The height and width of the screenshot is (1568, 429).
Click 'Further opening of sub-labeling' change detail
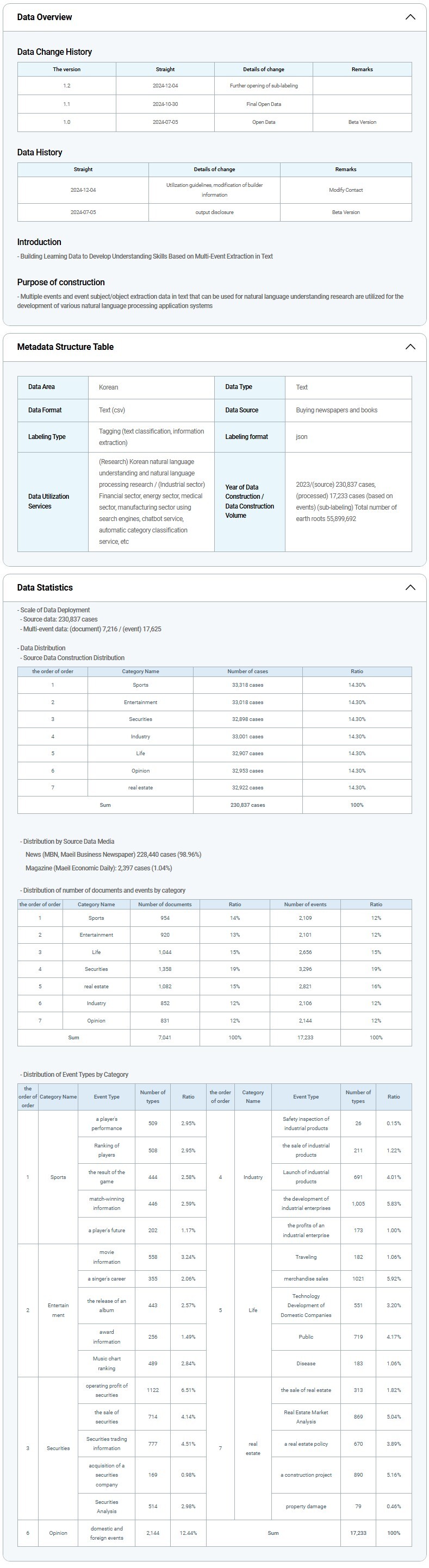tap(263, 86)
